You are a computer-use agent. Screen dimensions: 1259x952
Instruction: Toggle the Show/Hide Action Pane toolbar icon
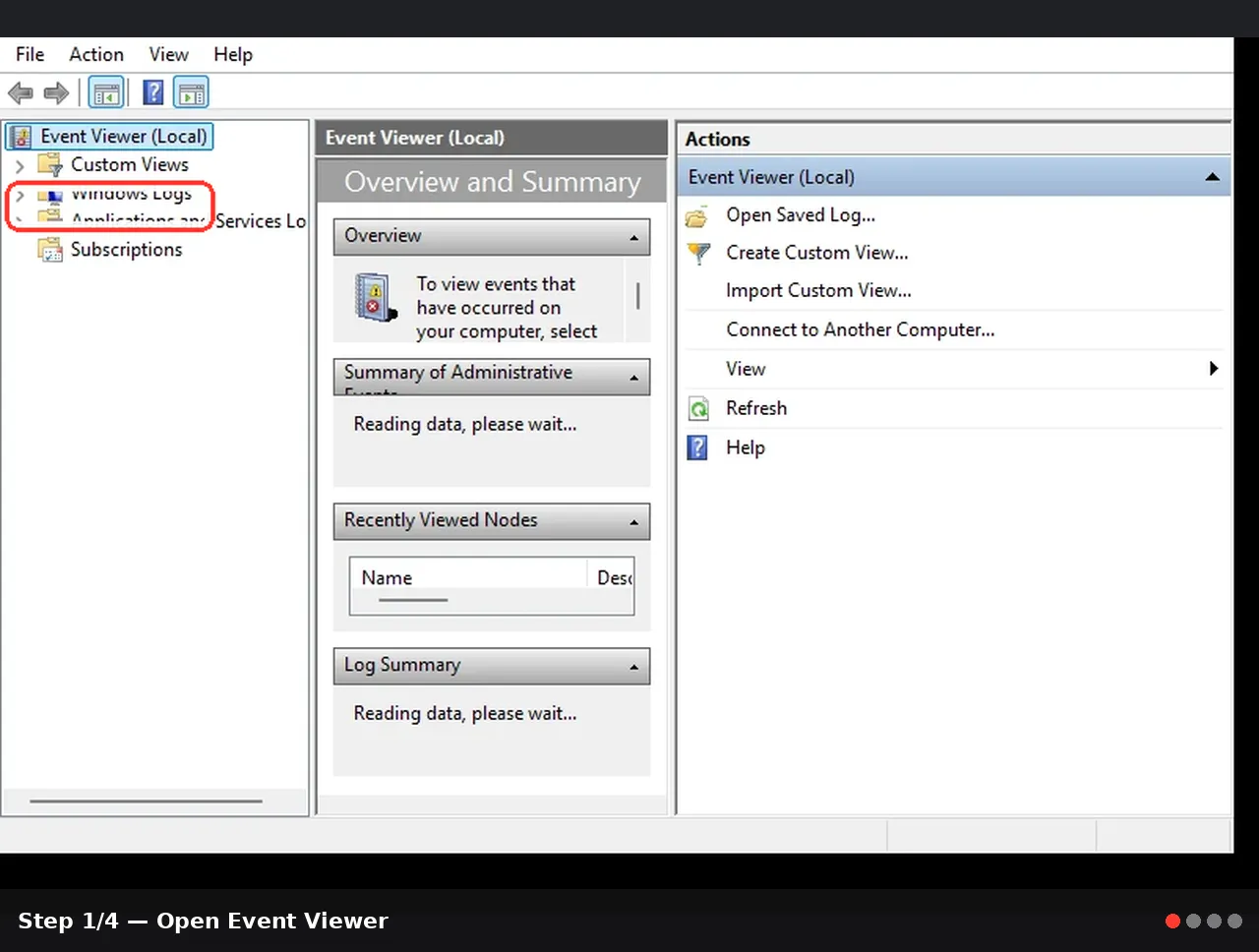click(x=191, y=93)
